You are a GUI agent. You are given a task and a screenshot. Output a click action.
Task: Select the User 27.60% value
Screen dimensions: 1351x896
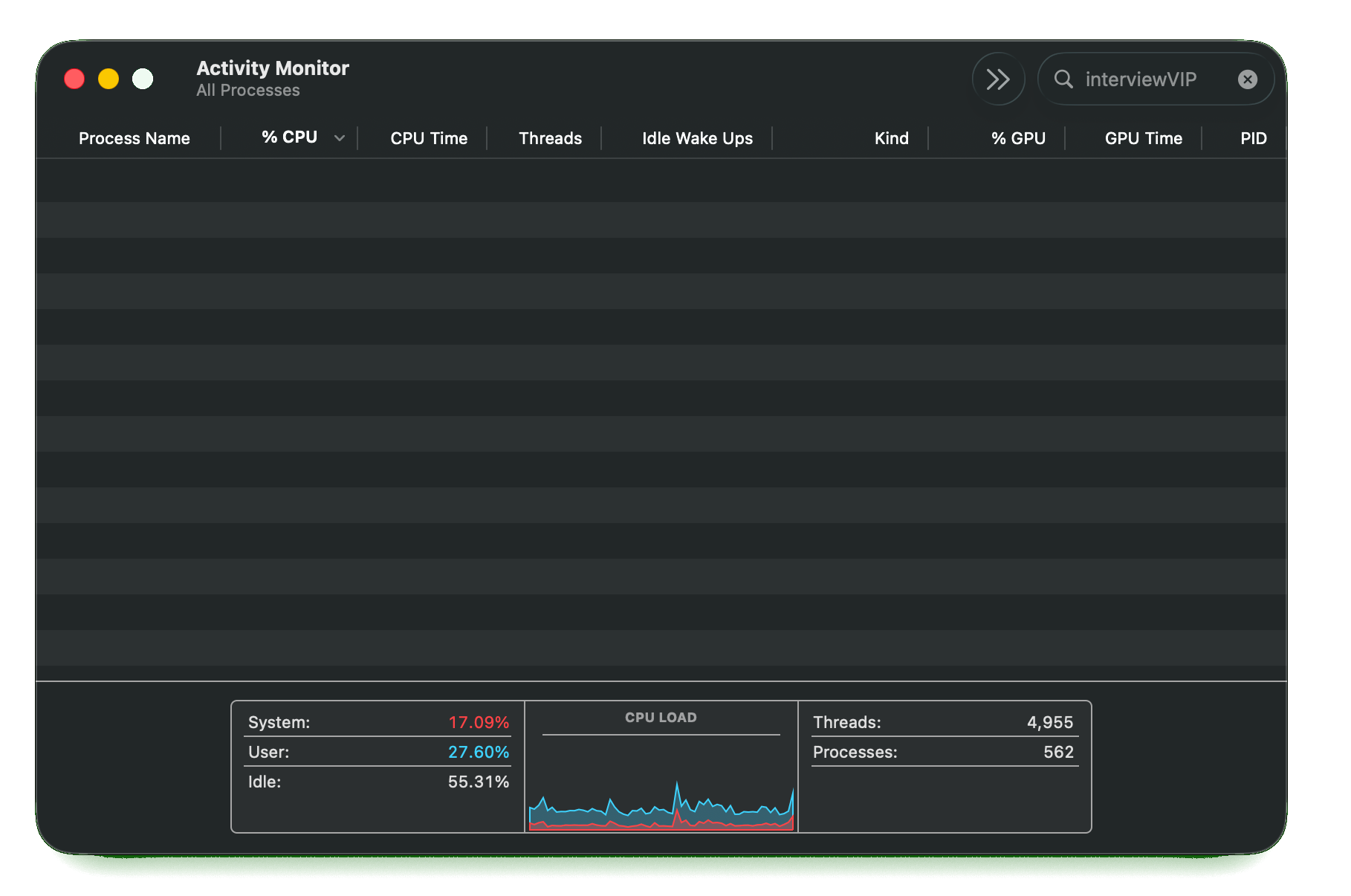pos(479,752)
